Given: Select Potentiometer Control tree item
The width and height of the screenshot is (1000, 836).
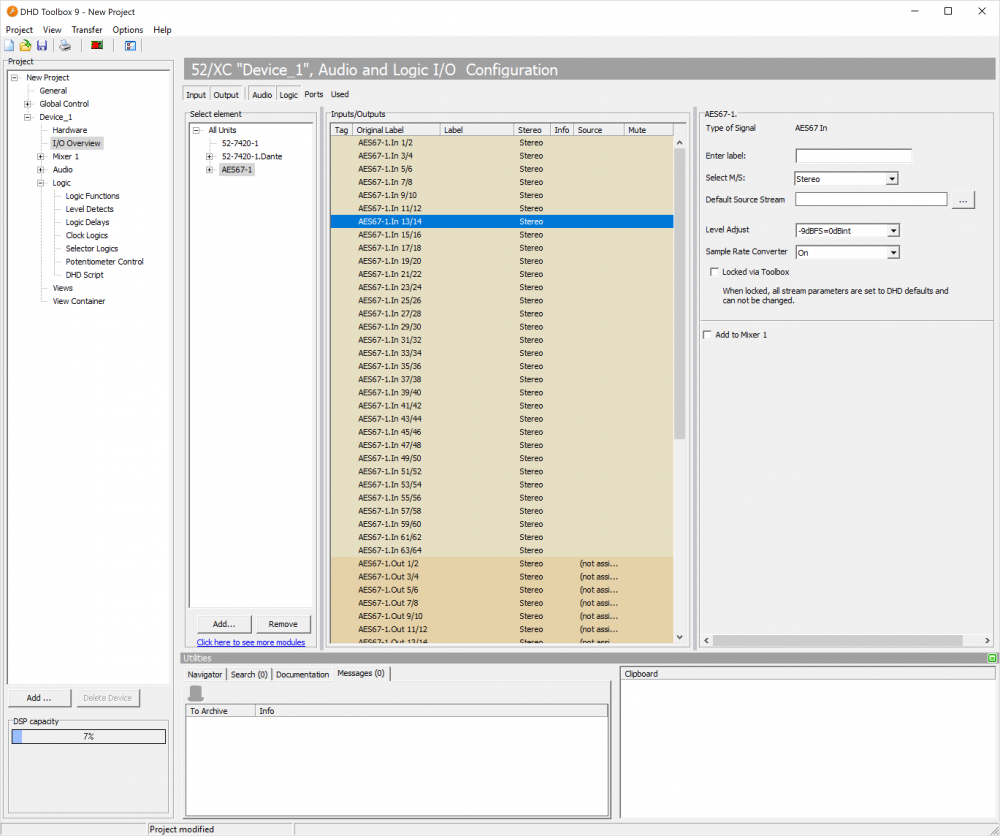Looking at the screenshot, I should (105, 262).
